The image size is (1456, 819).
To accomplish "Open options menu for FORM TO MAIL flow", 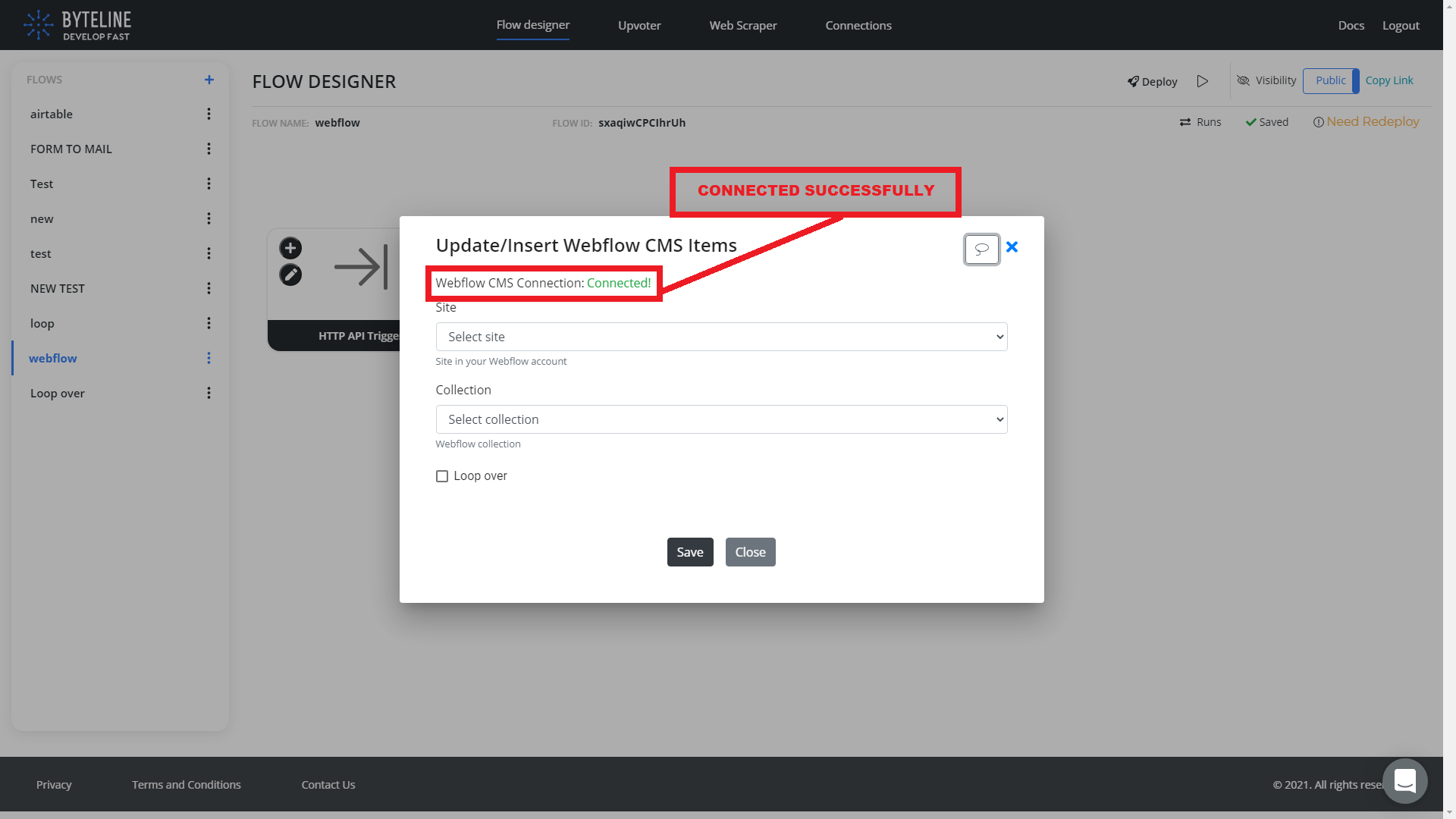I will 209,149.
